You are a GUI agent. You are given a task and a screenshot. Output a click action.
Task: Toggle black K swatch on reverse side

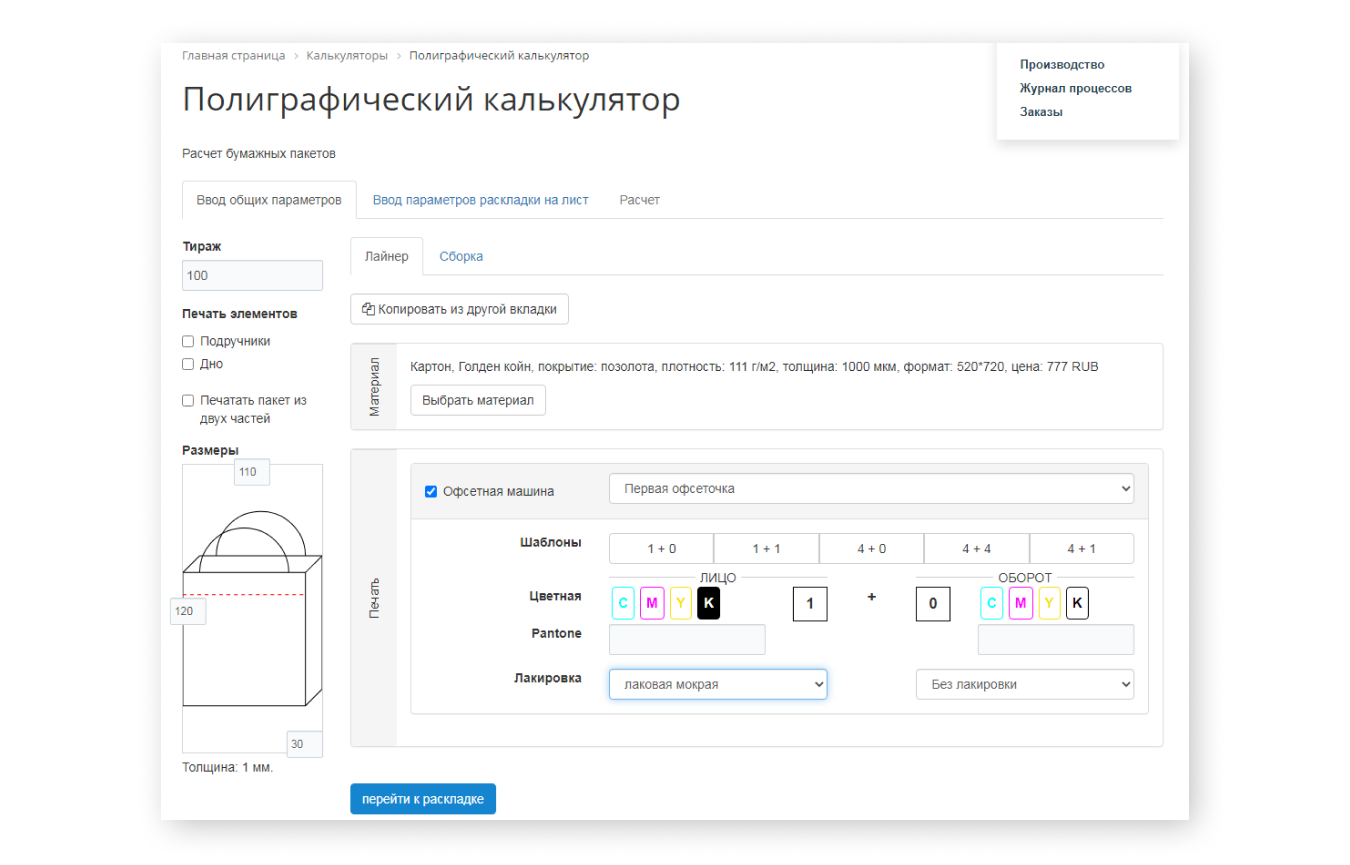(1077, 603)
